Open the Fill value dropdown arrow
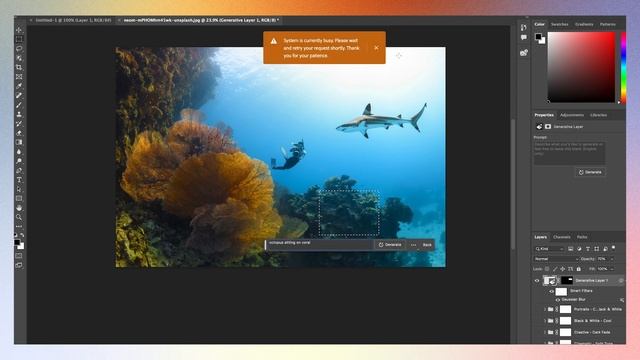 pyautogui.click(x=612, y=269)
